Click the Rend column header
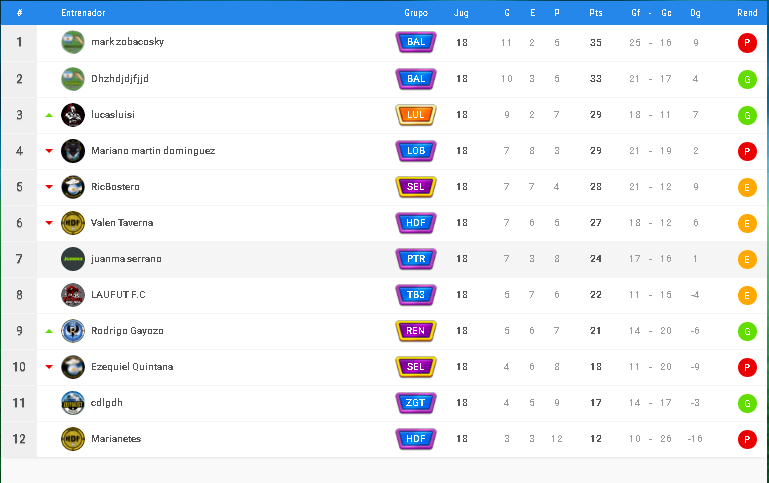This screenshot has height=483, width=769. 746,13
